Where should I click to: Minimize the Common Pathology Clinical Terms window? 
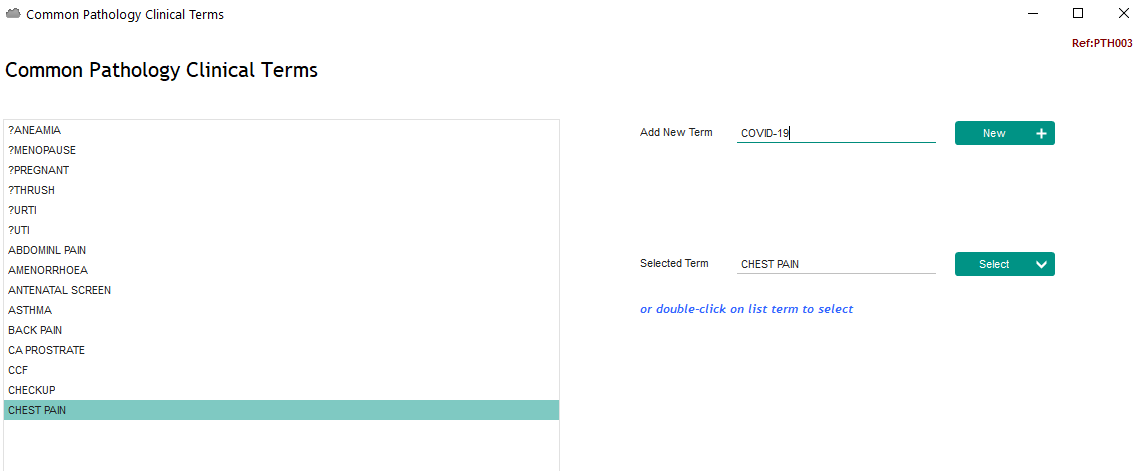coord(1033,13)
